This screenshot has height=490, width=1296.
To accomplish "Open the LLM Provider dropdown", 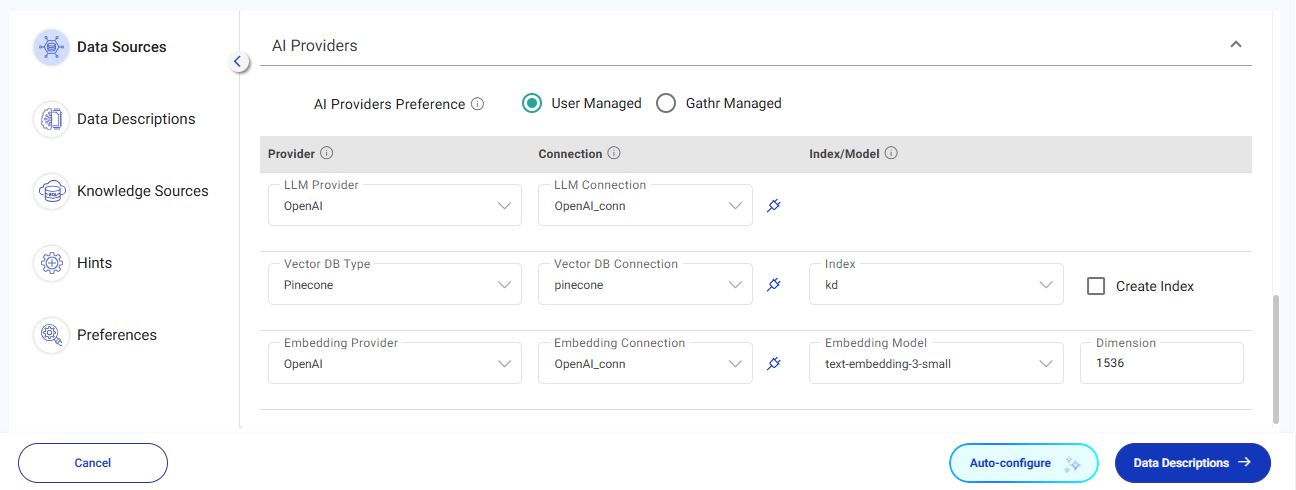I will [x=395, y=205].
